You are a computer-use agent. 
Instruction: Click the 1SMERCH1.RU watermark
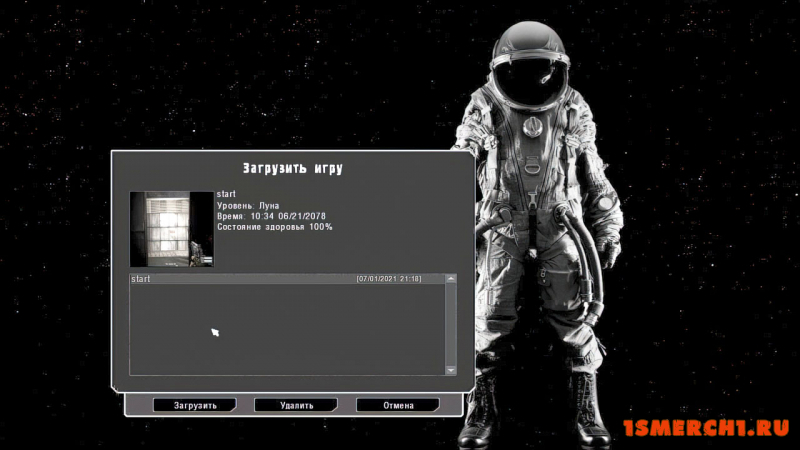point(706,428)
